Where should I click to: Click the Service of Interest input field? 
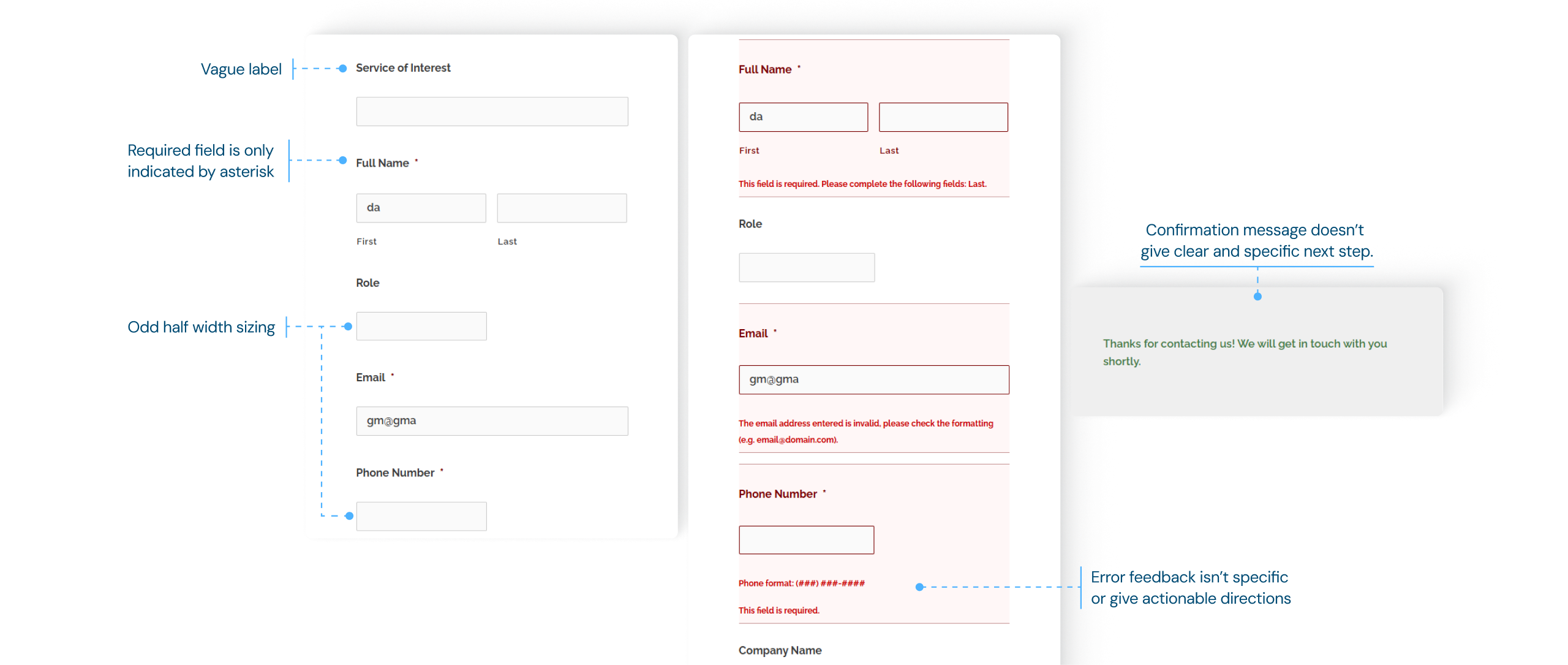[491, 111]
